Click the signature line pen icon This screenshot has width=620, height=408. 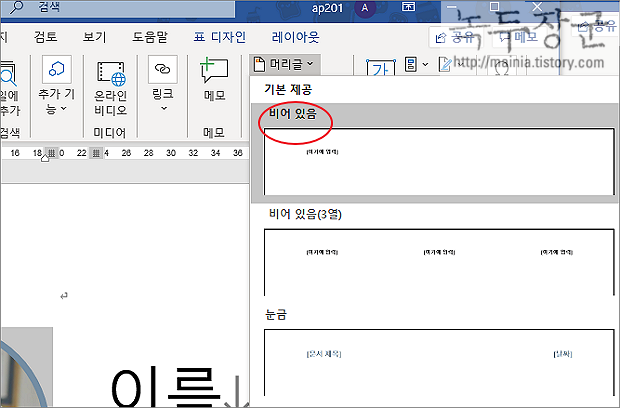[x=445, y=64]
